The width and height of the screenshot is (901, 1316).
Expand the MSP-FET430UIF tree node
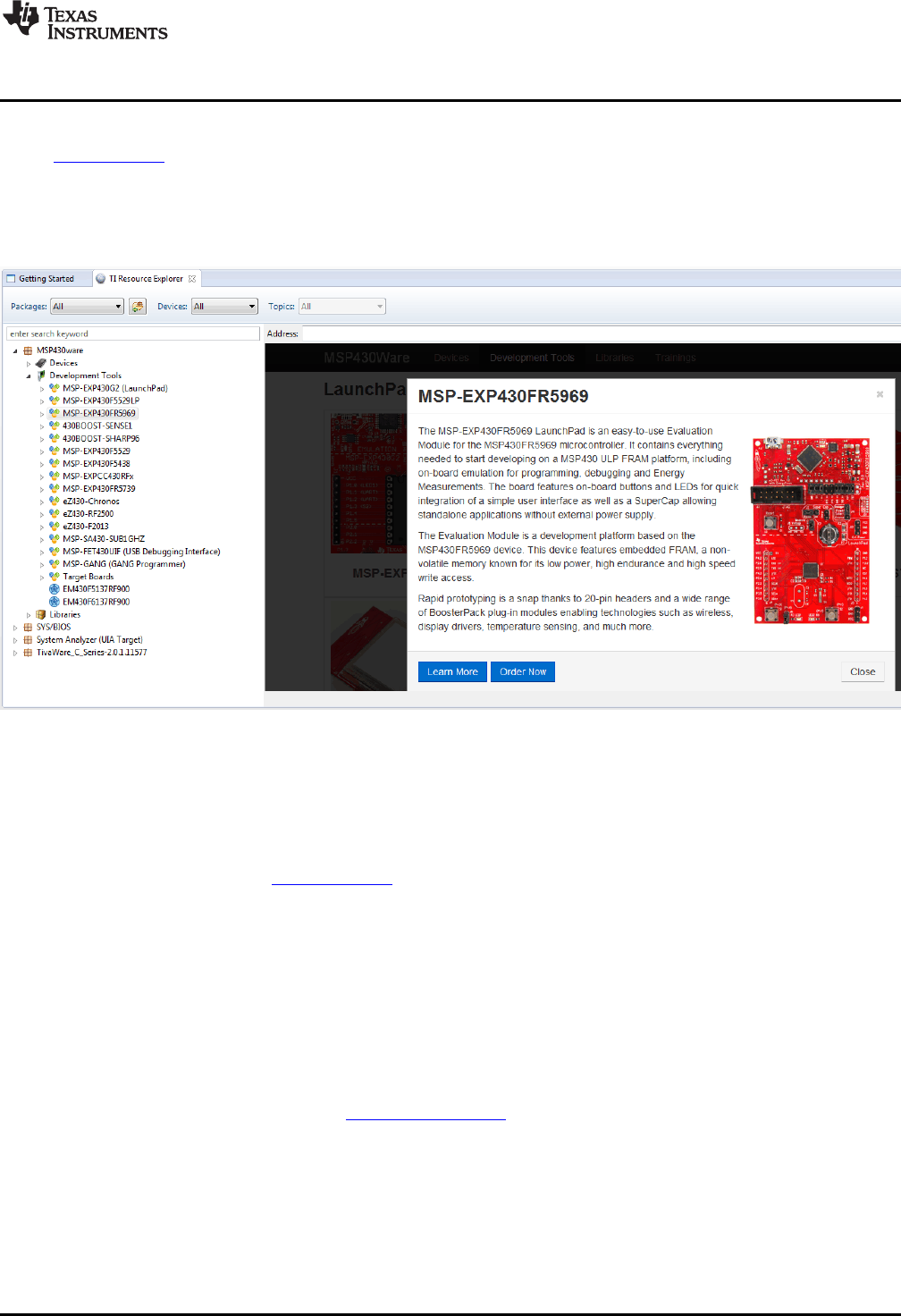pos(42,551)
